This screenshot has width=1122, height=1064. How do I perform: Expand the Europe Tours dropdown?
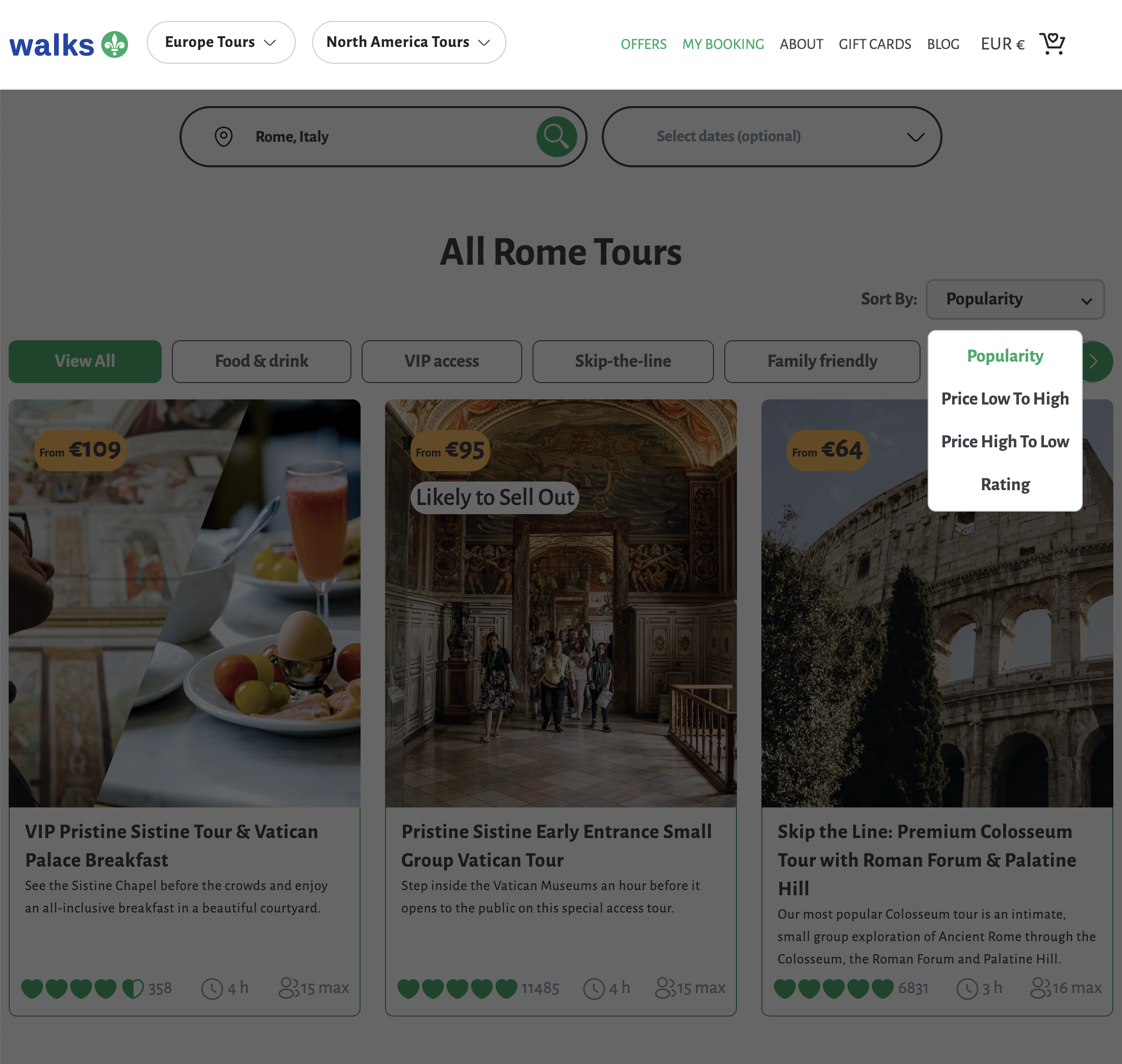click(220, 42)
